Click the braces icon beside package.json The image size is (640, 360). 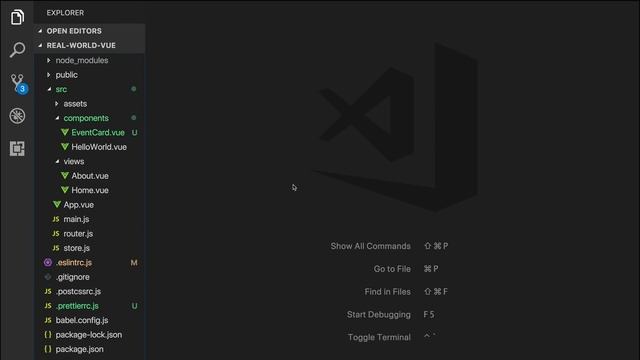tap(48, 349)
